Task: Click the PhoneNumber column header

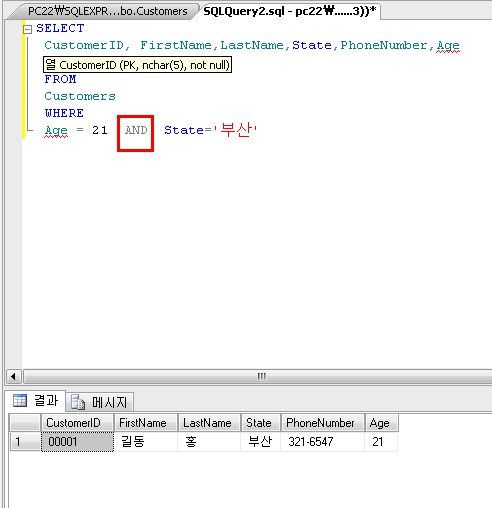Action: pyautogui.click(x=323, y=423)
